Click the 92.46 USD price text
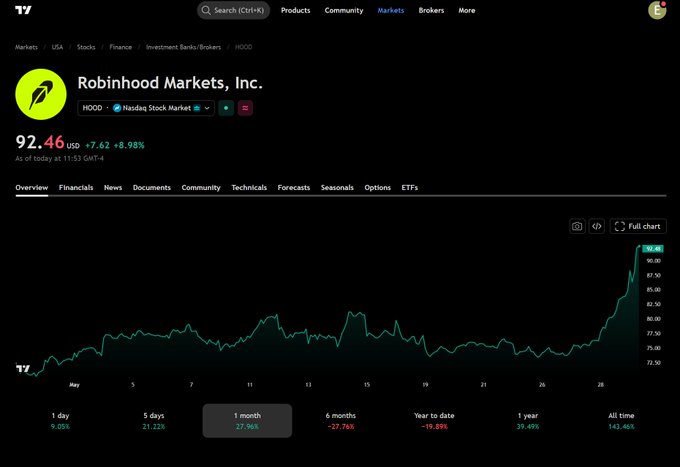The width and height of the screenshot is (680, 467). pyautogui.click(x=47, y=142)
